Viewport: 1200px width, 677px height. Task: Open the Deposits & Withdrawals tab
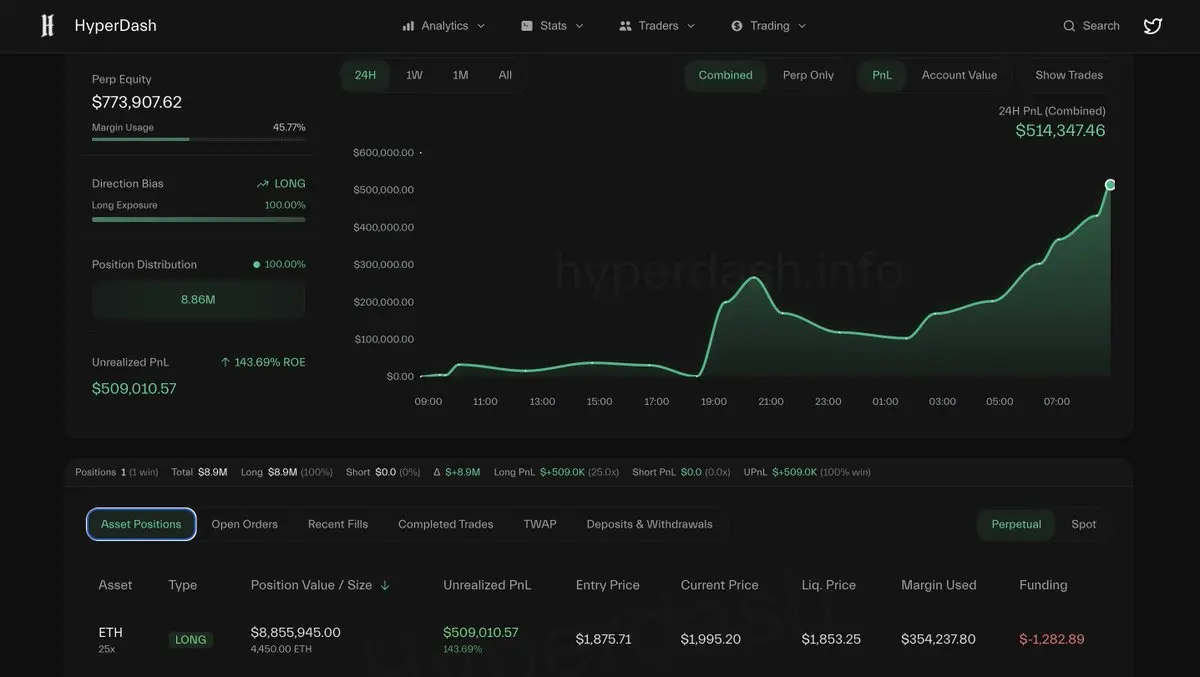coord(649,524)
